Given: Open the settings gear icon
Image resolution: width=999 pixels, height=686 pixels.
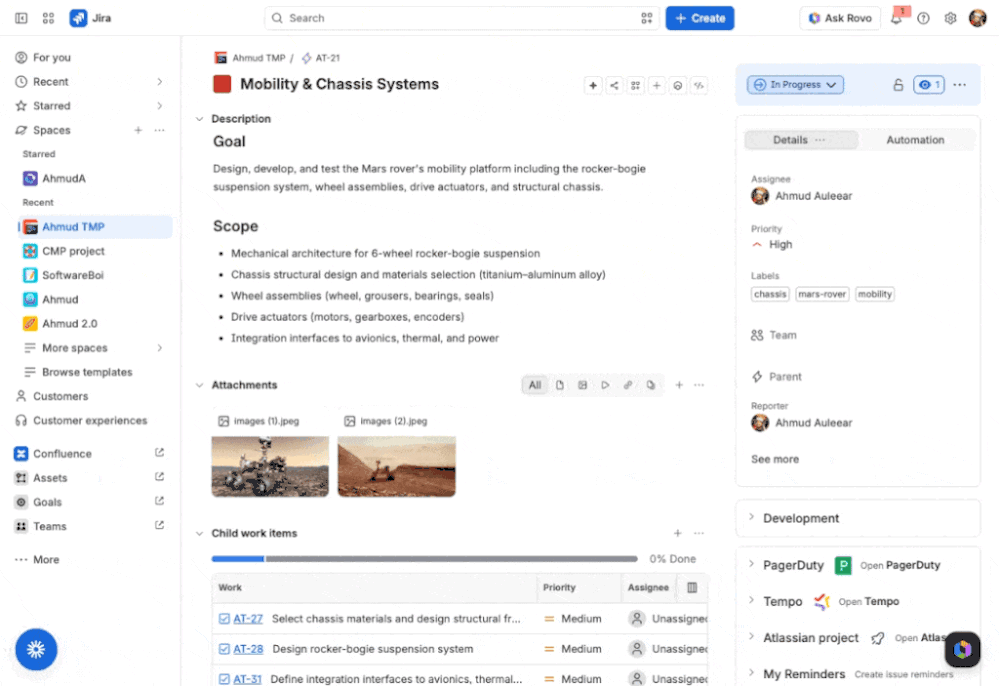Looking at the screenshot, I should pos(950,18).
